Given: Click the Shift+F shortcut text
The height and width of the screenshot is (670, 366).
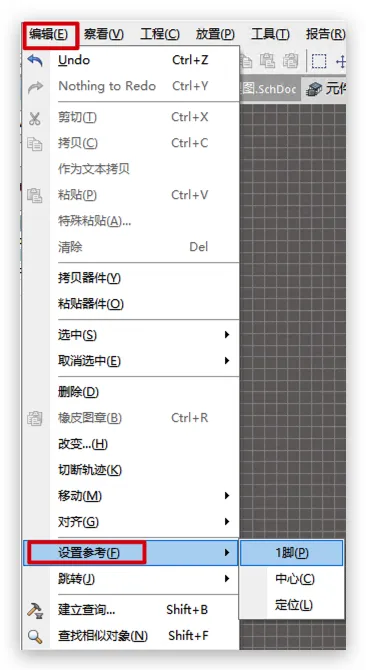Looking at the screenshot, I should [188, 636].
